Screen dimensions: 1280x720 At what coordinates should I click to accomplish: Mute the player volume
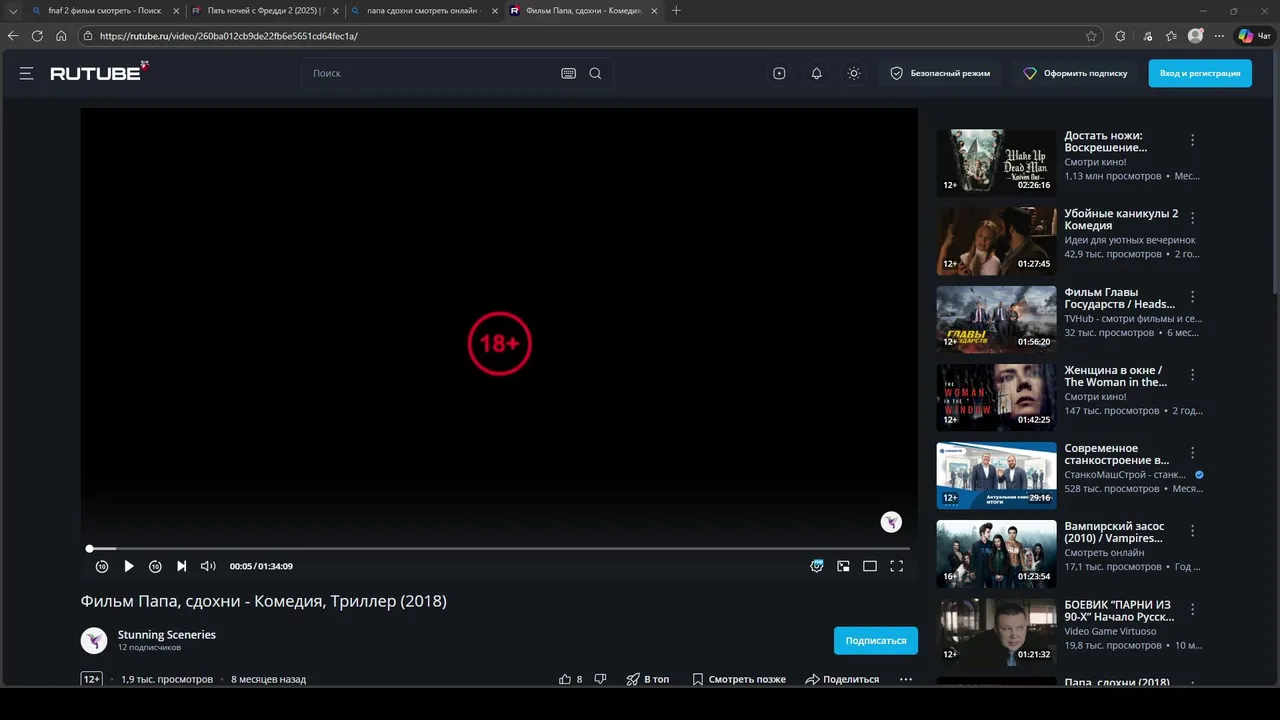(x=208, y=566)
